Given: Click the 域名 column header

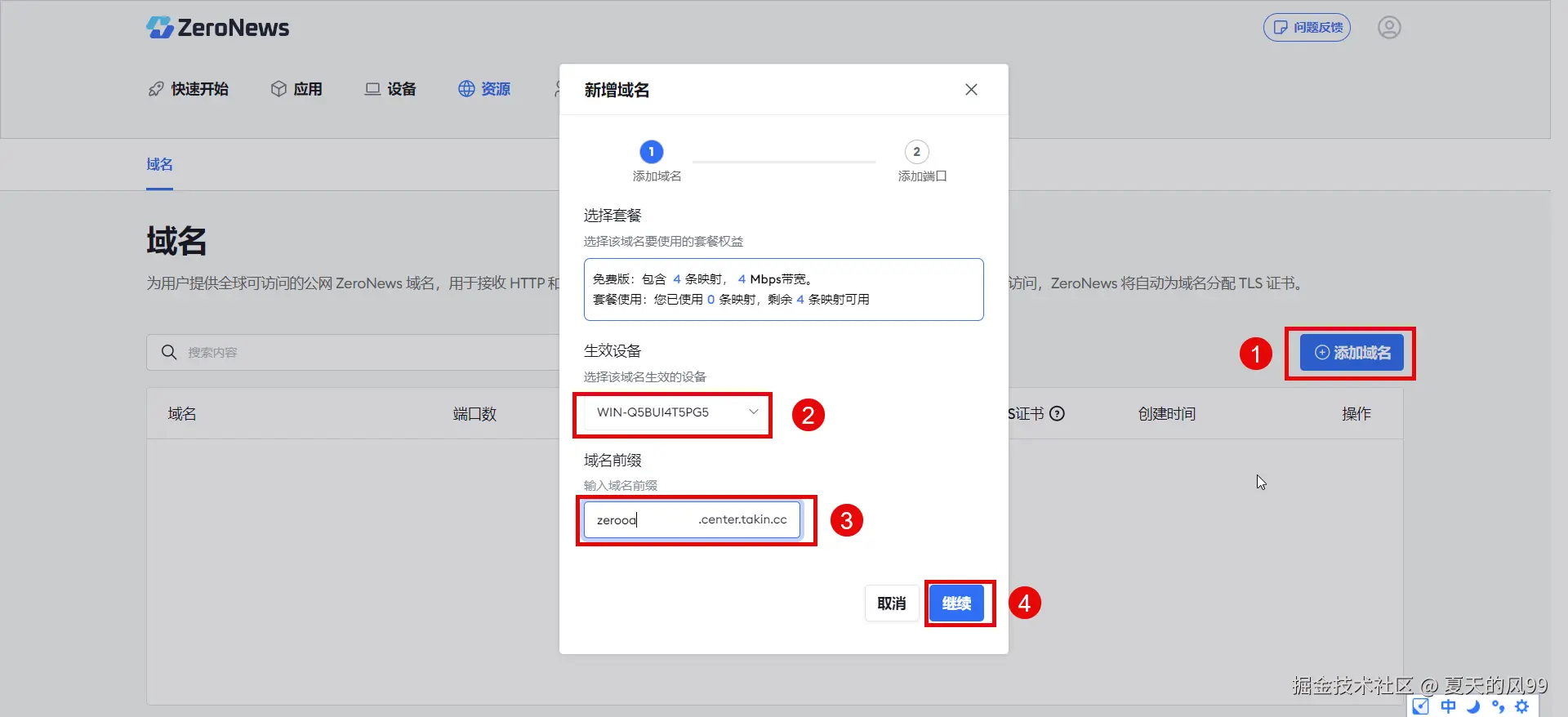Looking at the screenshot, I should (x=182, y=414).
